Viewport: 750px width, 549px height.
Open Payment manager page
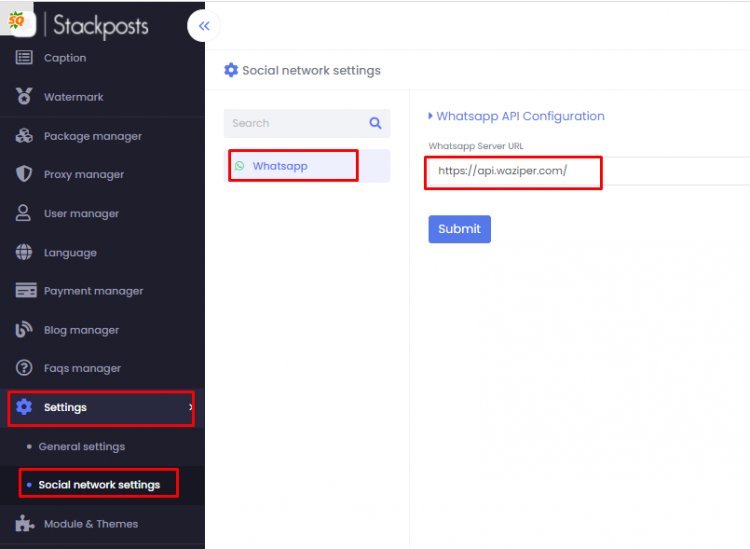(x=102, y=291)
